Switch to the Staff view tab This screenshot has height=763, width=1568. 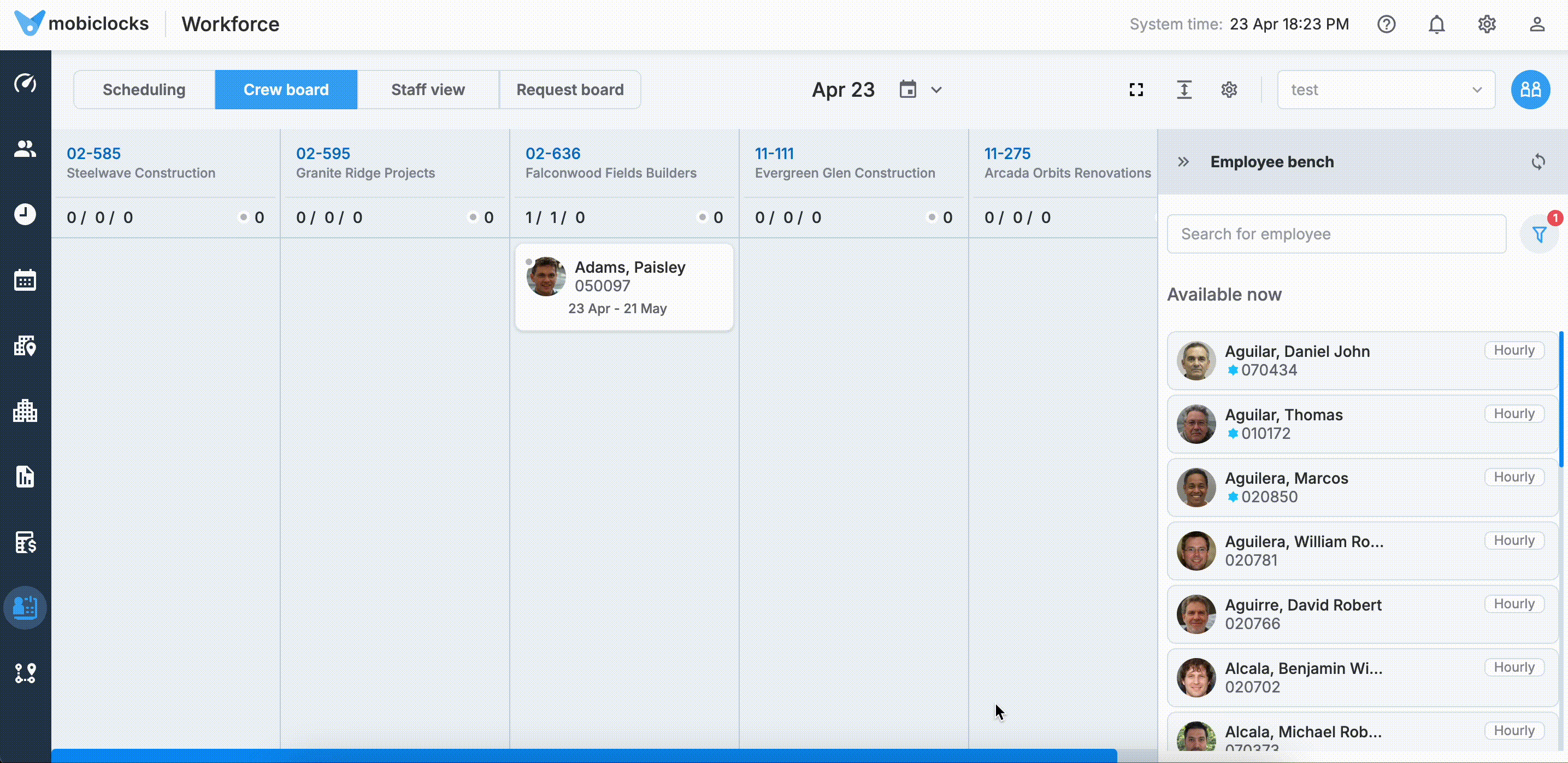click(428, 90)
